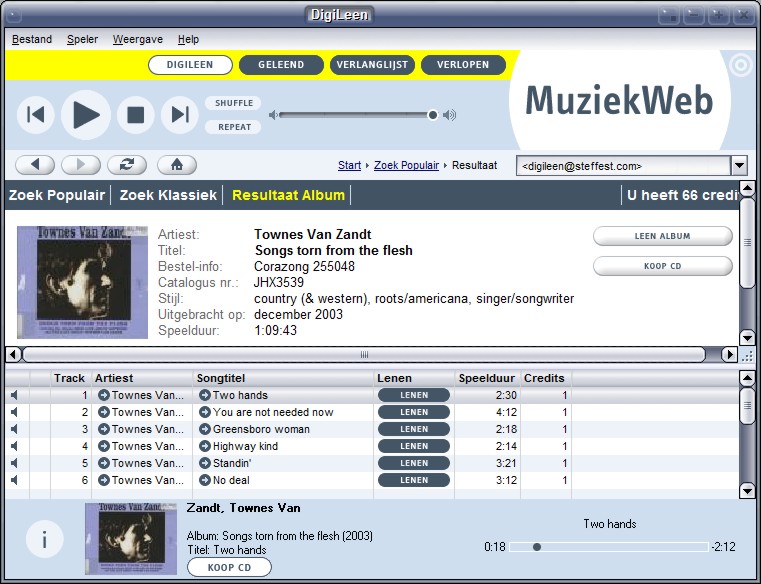Go to the home page icon

point(177,165)
